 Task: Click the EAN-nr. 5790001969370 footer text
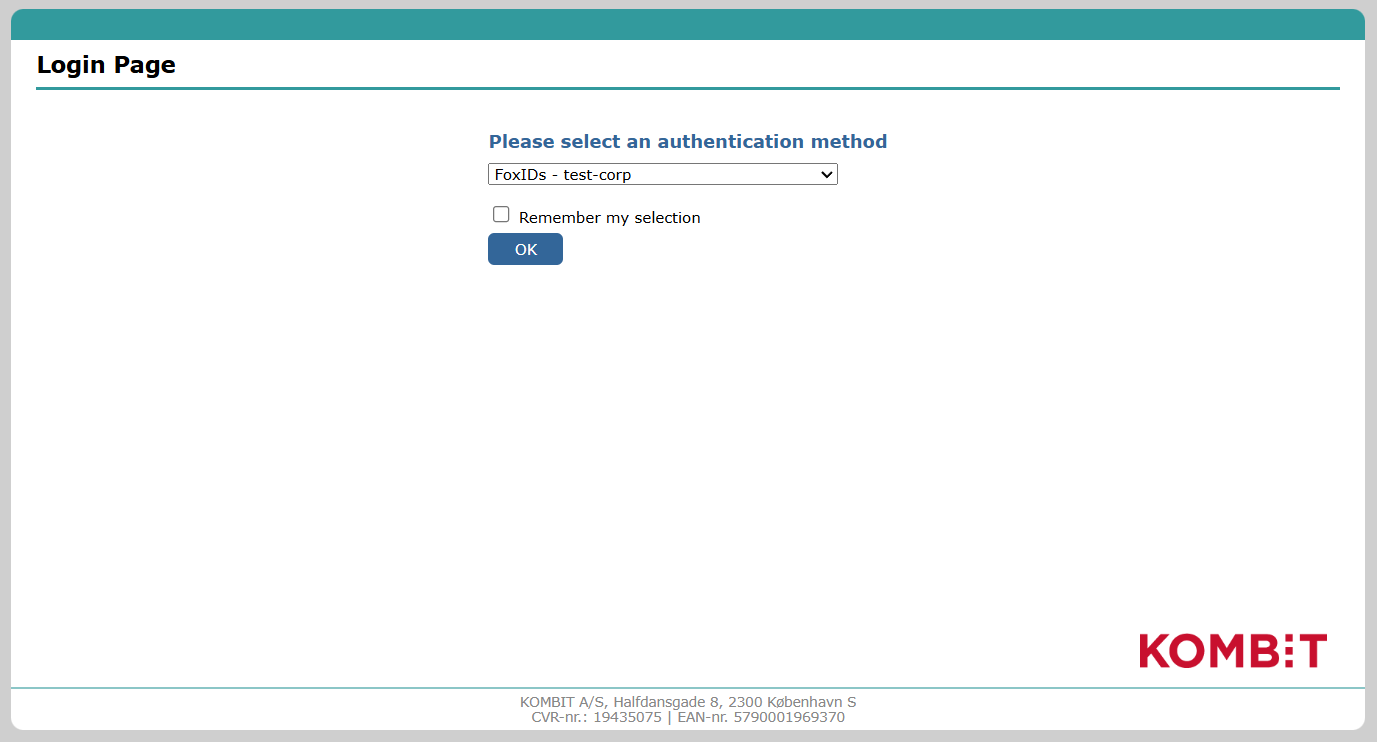coord(763,717)
